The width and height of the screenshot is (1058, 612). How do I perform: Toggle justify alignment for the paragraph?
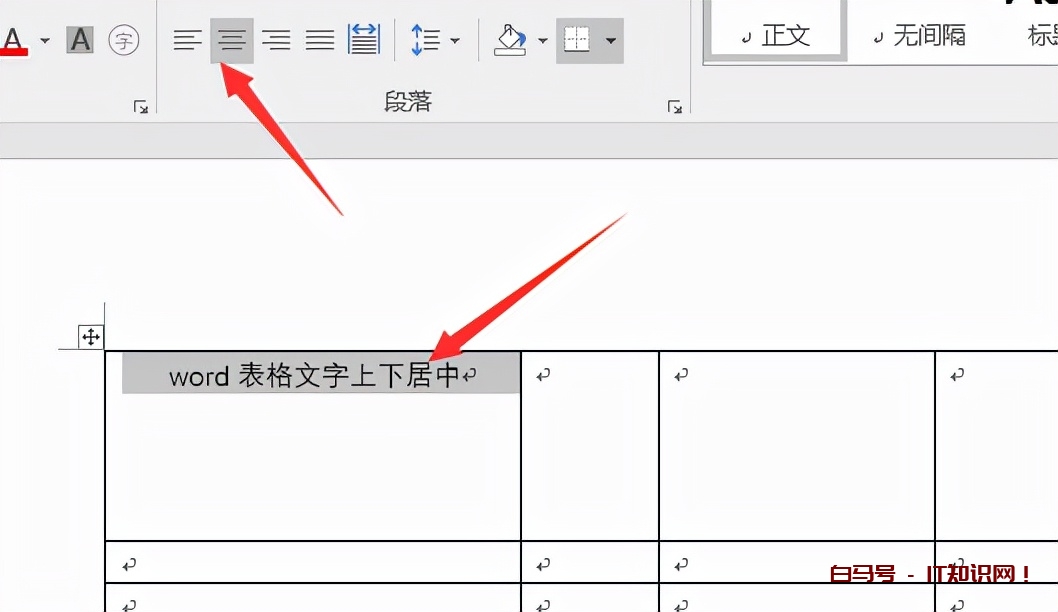pyautogui.click(x=320, y=41)
